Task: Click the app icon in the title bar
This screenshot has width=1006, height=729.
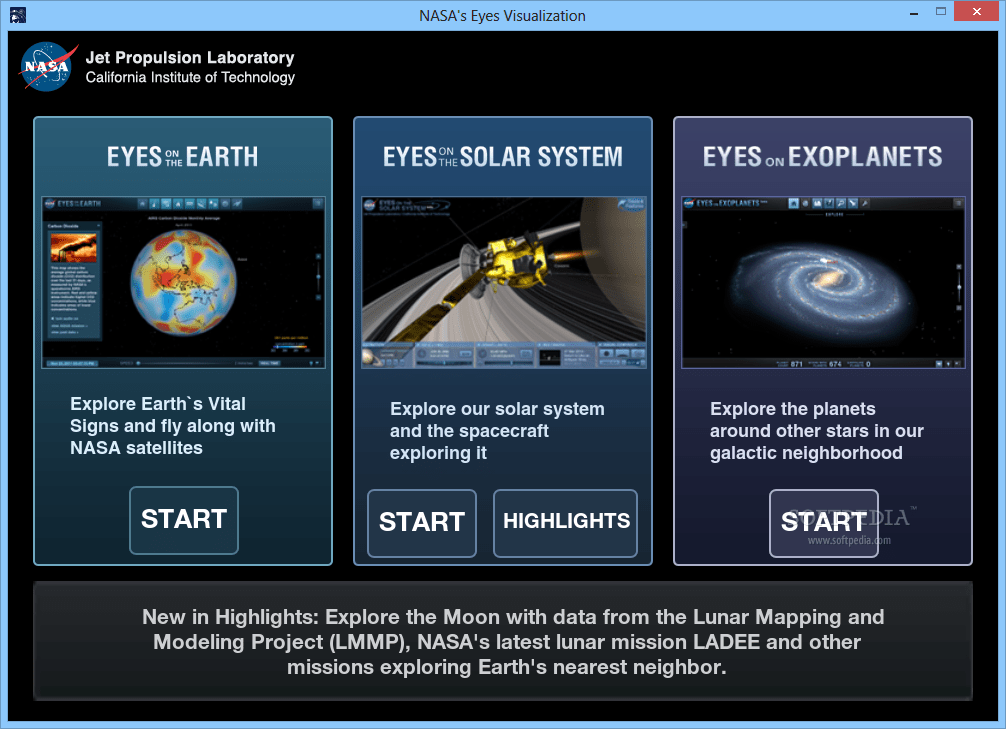Action: [18, 15]
